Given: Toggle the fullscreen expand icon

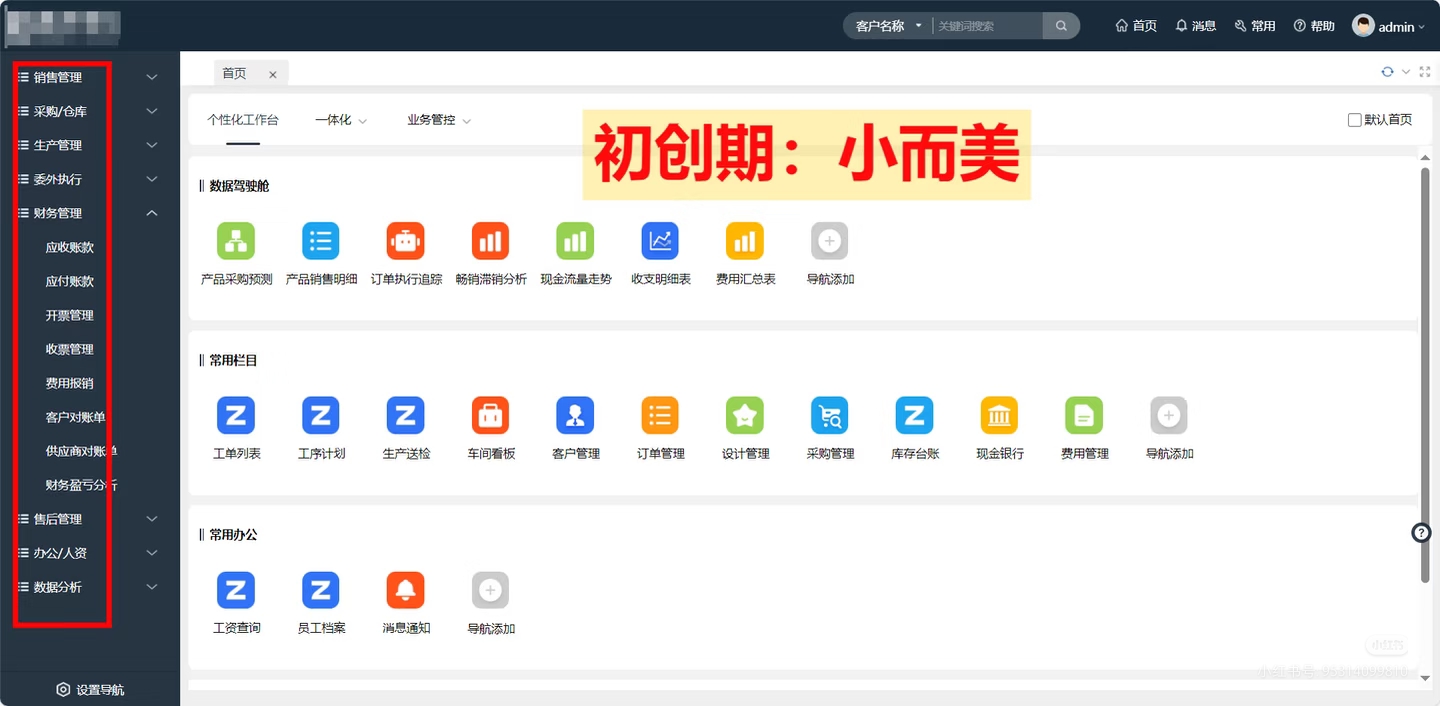Looking at the screenshot, I should click(1425, 72).
